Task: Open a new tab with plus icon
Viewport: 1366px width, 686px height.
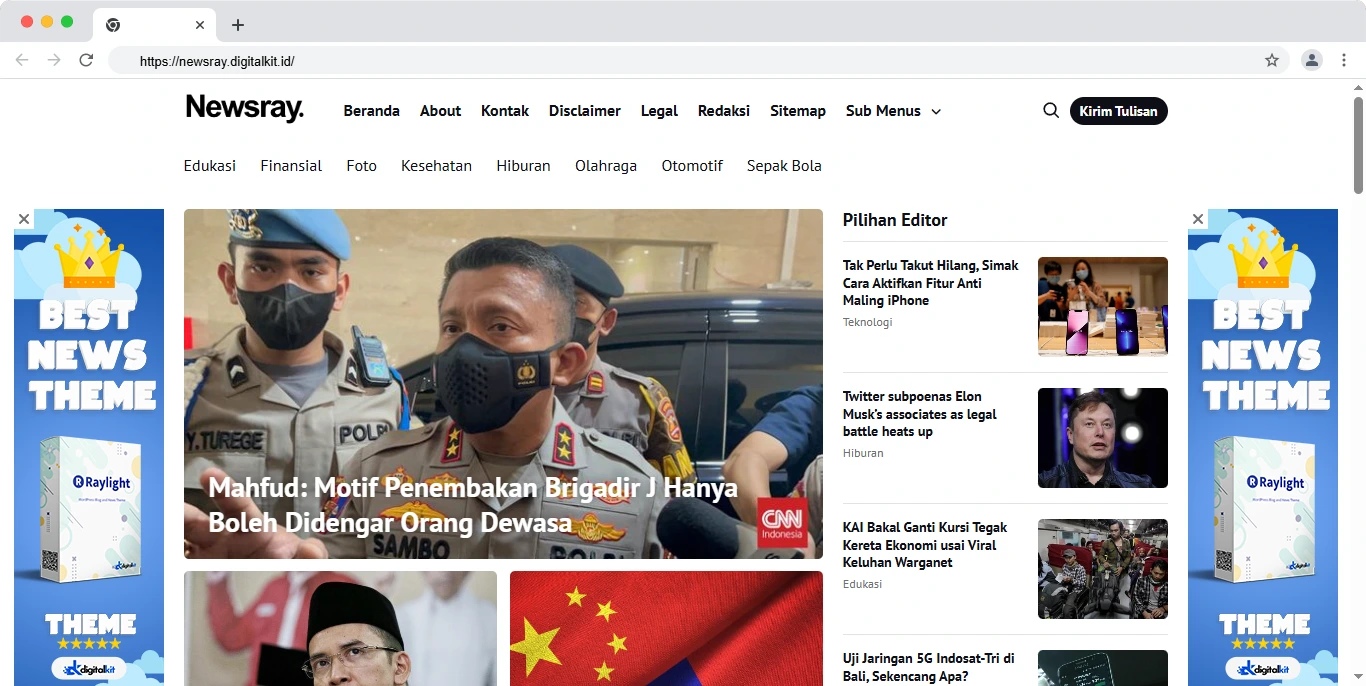Action: [237, 25]
